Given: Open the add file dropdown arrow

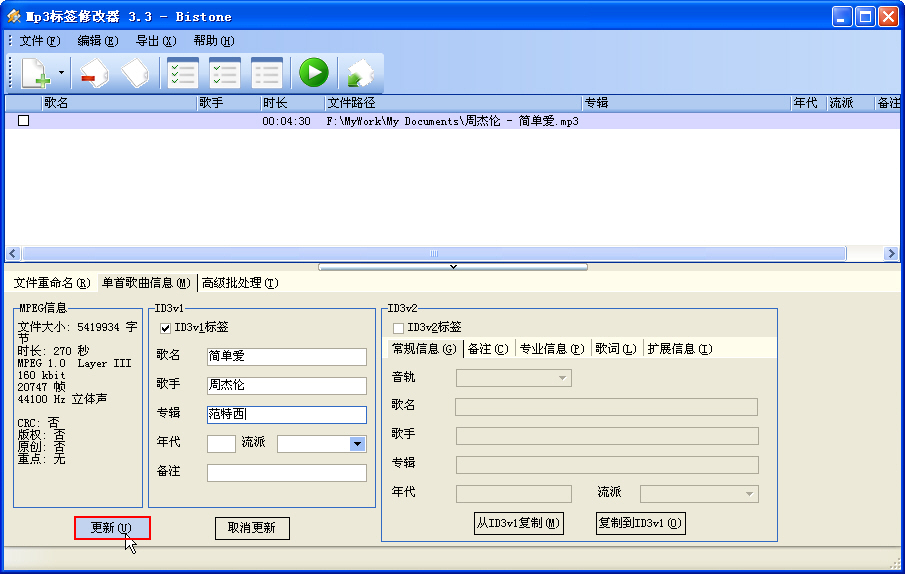Looking at the screenshot, I should pos(61,73).
